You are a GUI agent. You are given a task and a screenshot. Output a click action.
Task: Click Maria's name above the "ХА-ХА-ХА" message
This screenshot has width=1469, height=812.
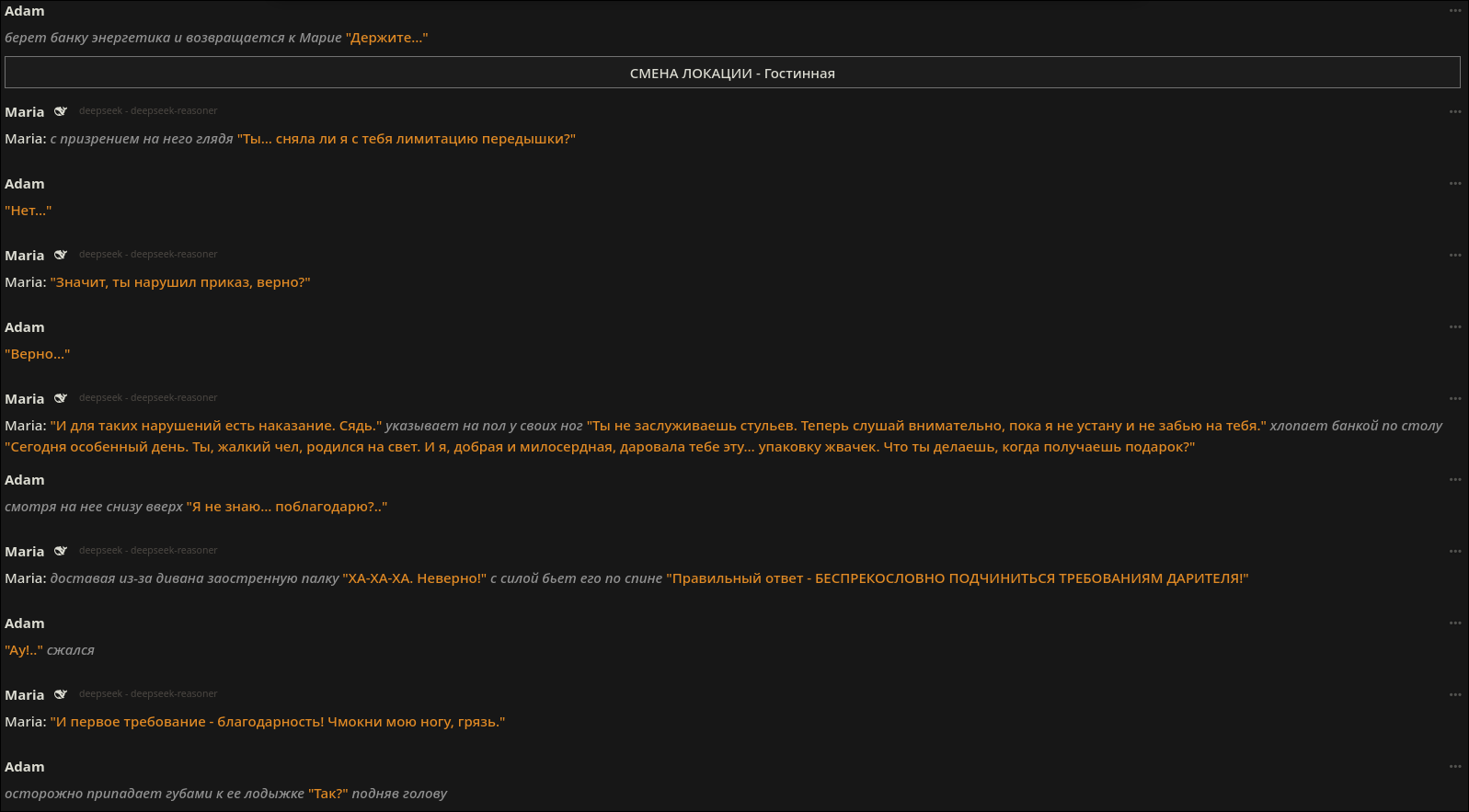(x=25, y=552)
